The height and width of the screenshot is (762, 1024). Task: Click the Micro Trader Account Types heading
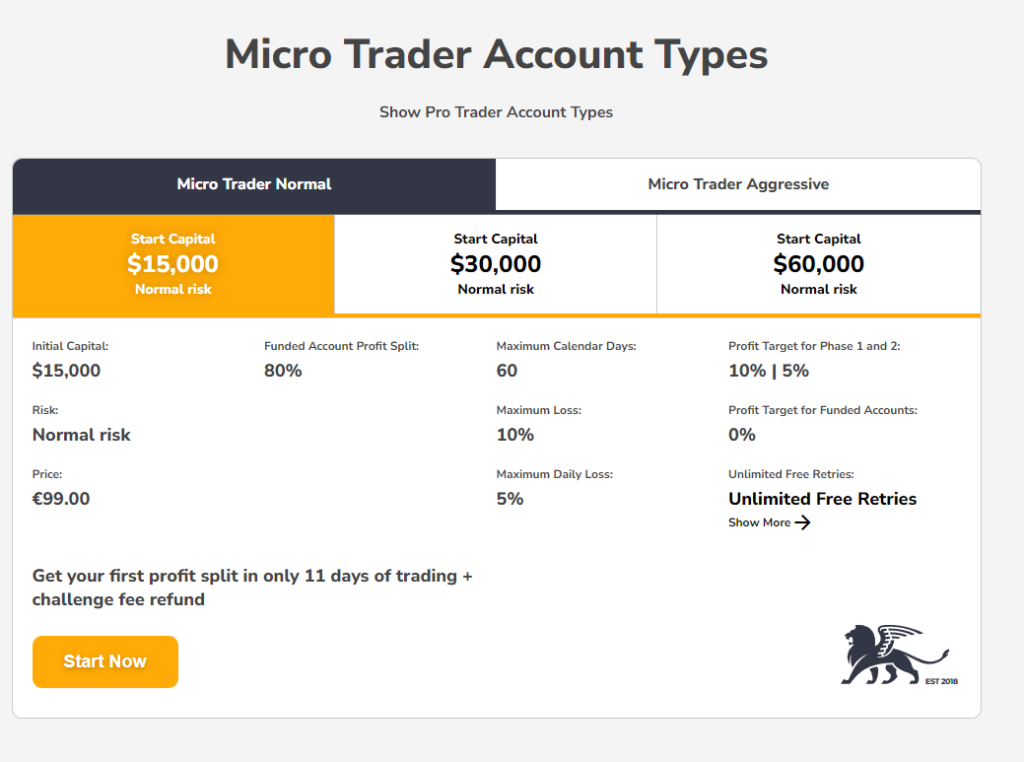tap(496, 55)
